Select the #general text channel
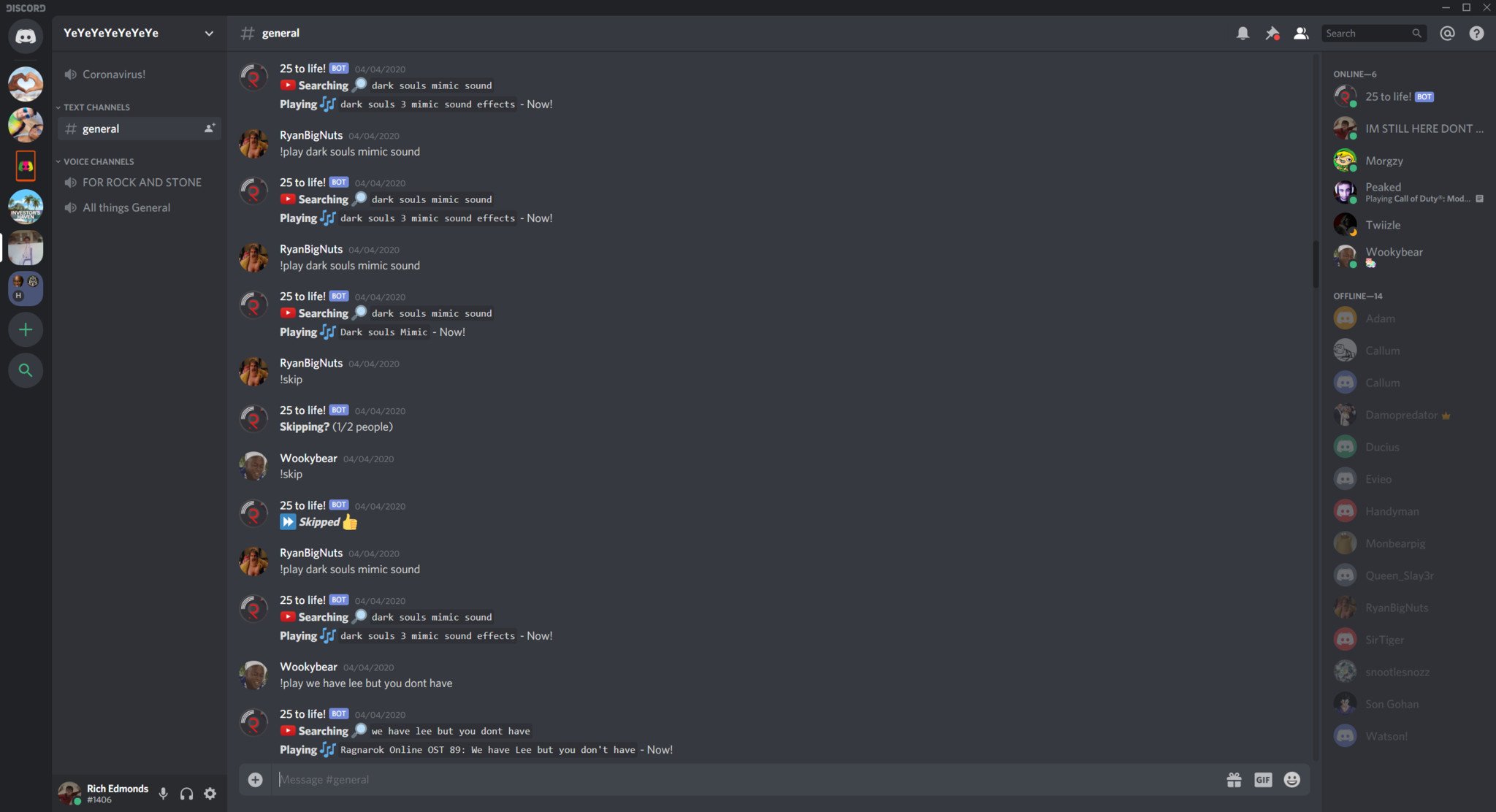This screenshot has height=812, width=1496. 100,128
